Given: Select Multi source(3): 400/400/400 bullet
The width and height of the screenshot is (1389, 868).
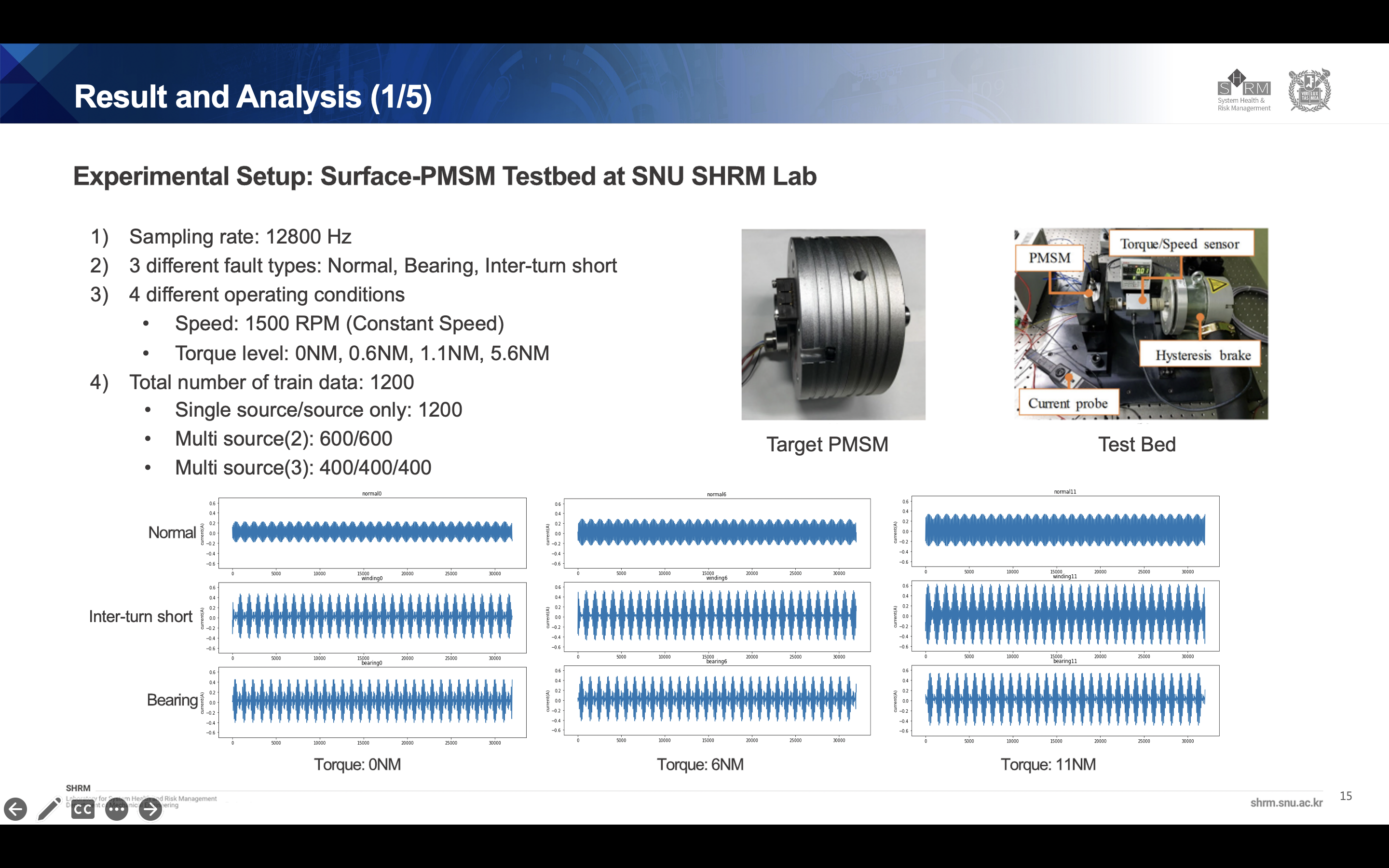Looking at the screenshot, I should pyautogui.click(x=303, y=467).
